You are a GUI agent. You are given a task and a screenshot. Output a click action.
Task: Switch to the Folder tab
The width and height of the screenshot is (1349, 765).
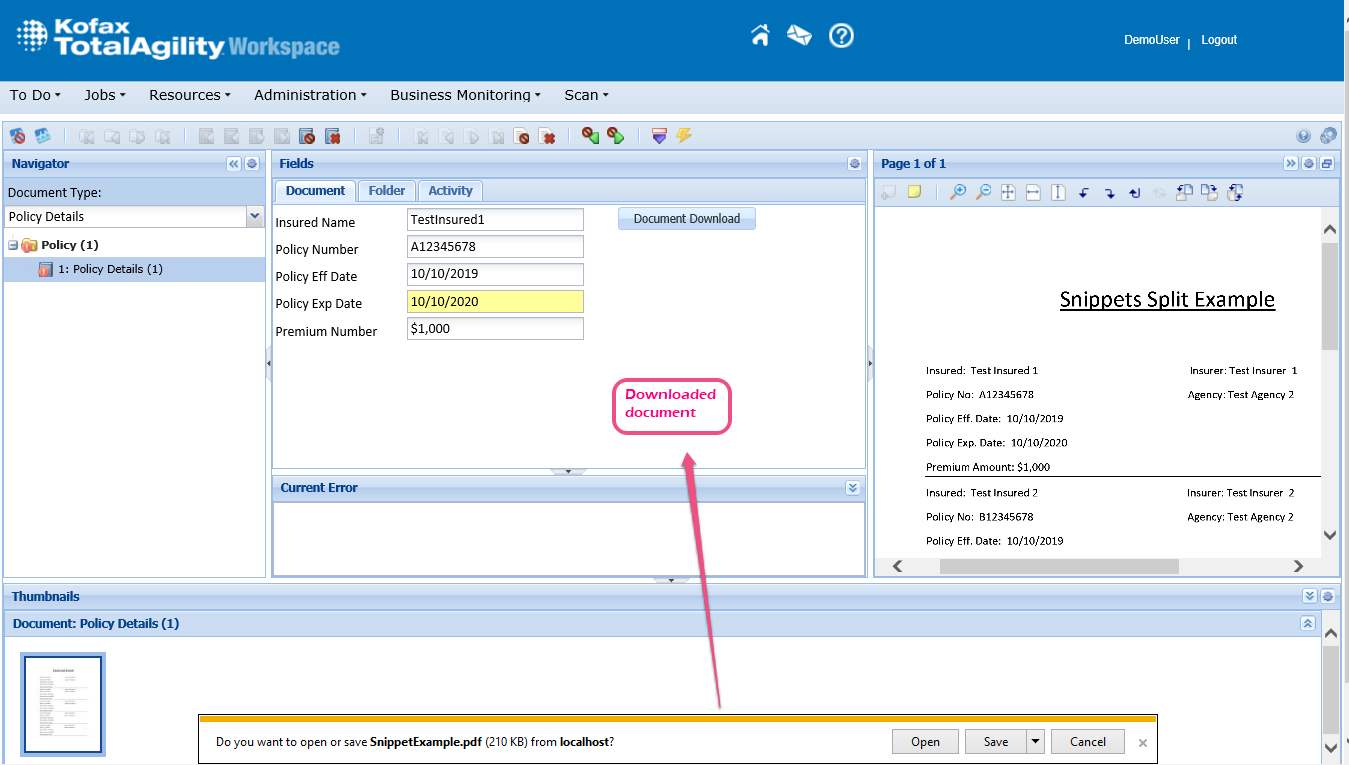coord(386,191)
